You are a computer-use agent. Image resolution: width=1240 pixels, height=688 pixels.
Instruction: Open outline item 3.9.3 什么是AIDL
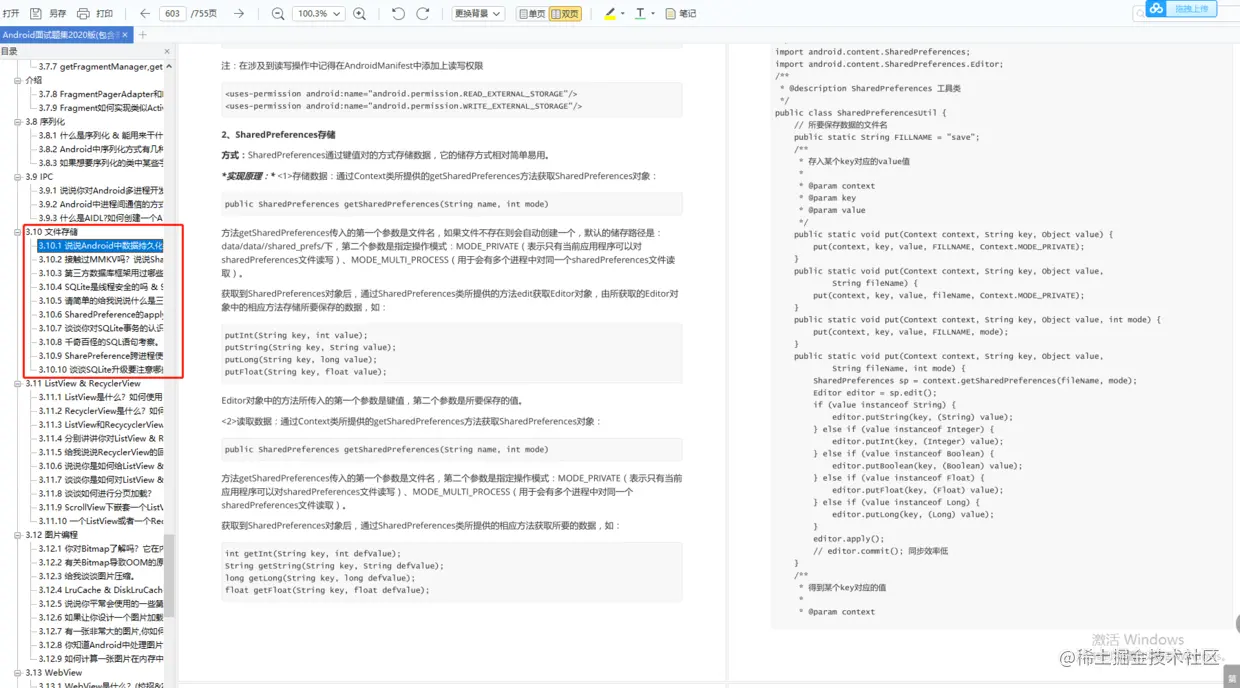point(100,218)
